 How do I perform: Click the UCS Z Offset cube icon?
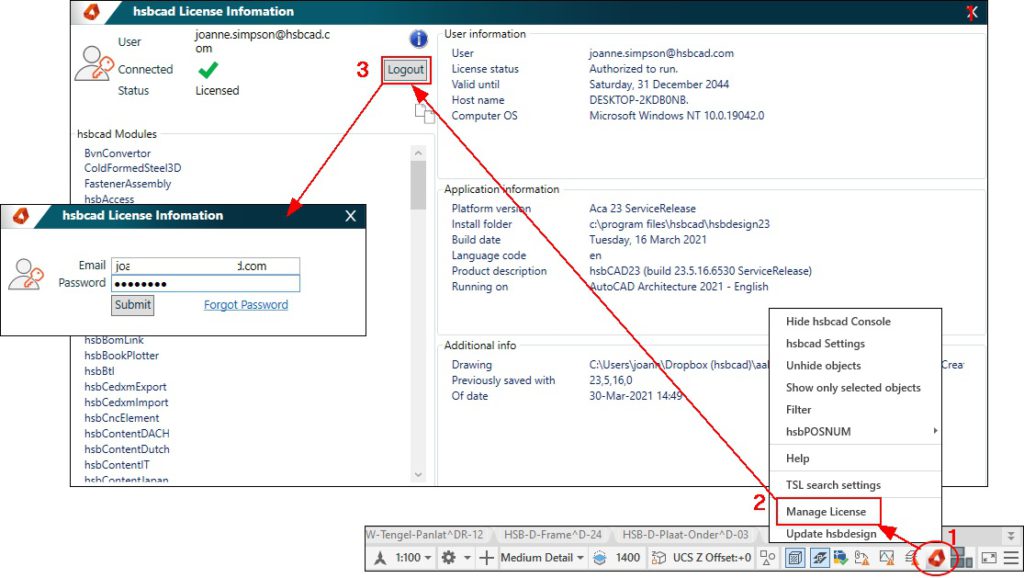[659, 558]
